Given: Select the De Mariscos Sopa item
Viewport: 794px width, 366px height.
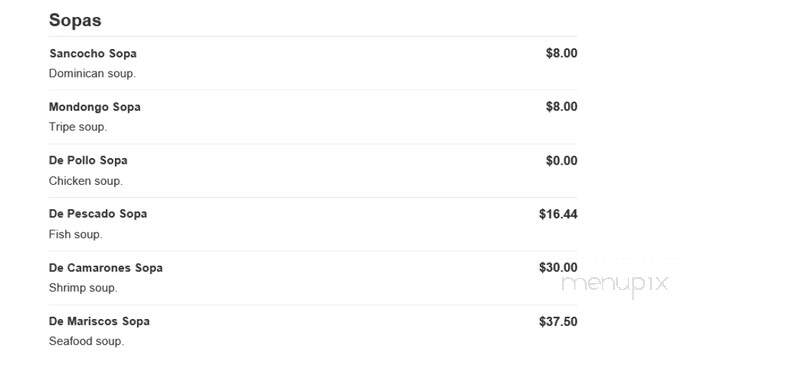Looking at the screenshot, I should [99, 321].
